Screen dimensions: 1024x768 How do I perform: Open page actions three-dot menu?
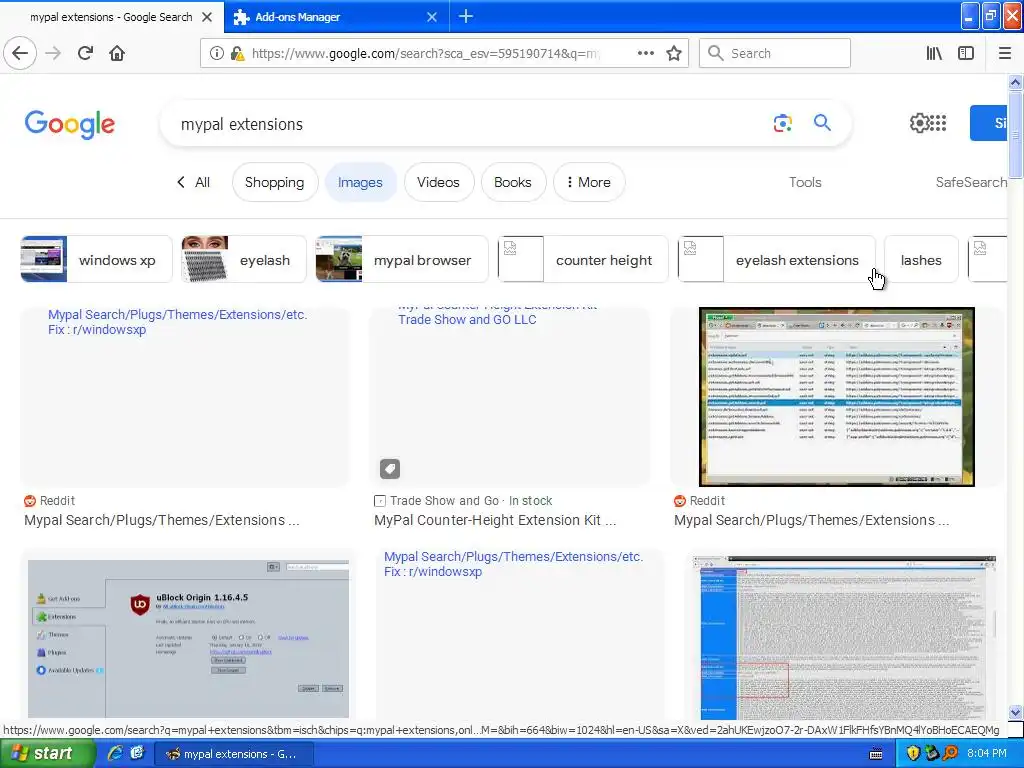point(645,53)
